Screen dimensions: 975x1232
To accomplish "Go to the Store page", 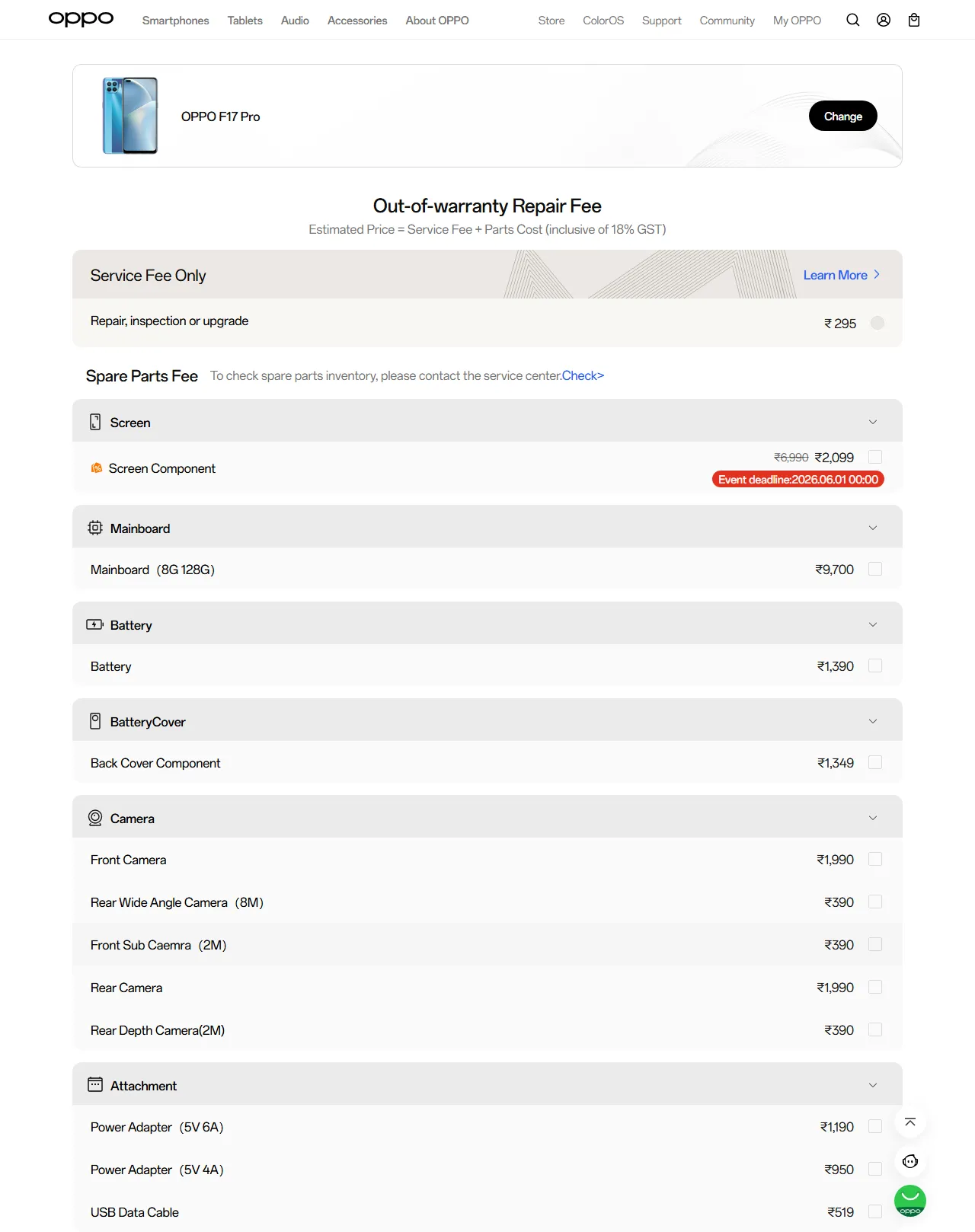I will point(551,21).
